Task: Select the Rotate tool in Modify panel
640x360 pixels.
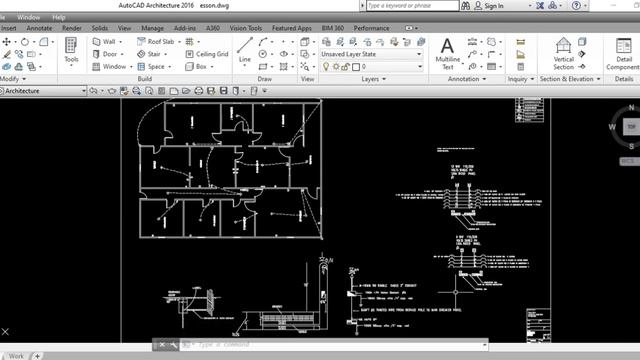Action: pyautogui.click(x=25, y=42)
